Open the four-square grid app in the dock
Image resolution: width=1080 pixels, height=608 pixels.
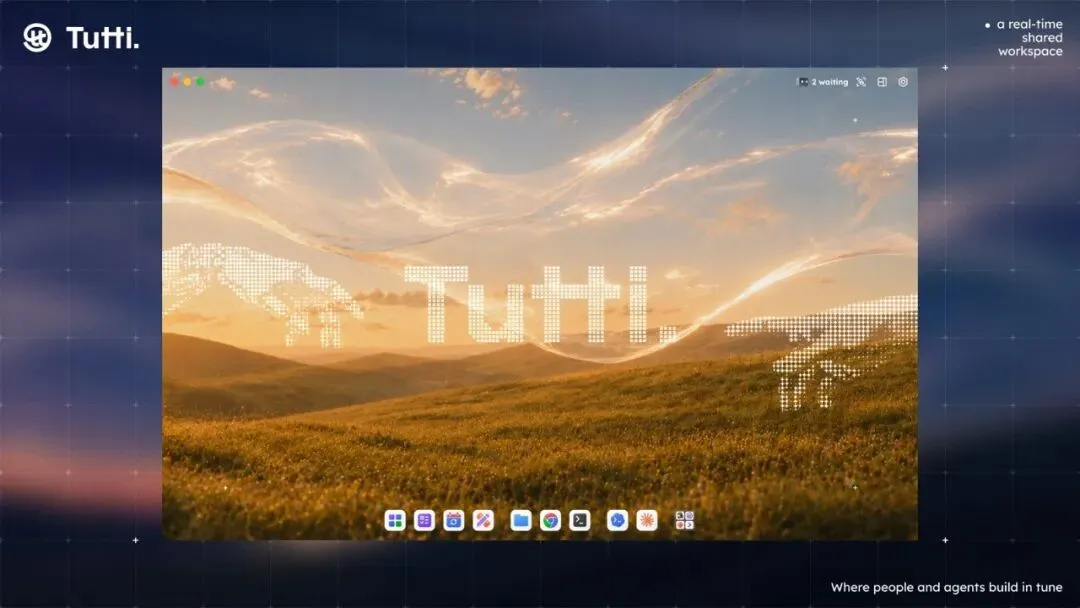[x=395, y=521]
